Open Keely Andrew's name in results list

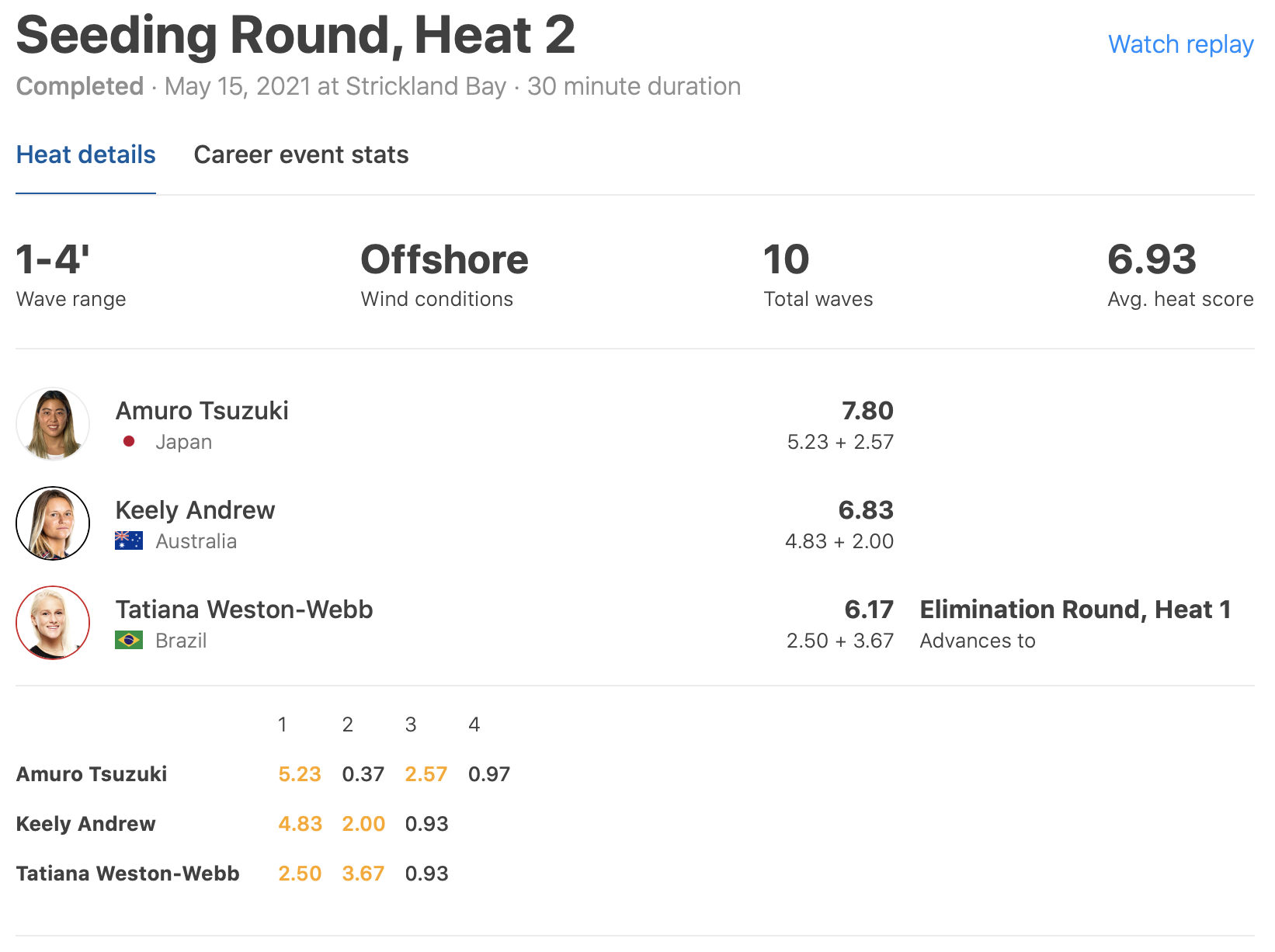(x=195, y=510)
